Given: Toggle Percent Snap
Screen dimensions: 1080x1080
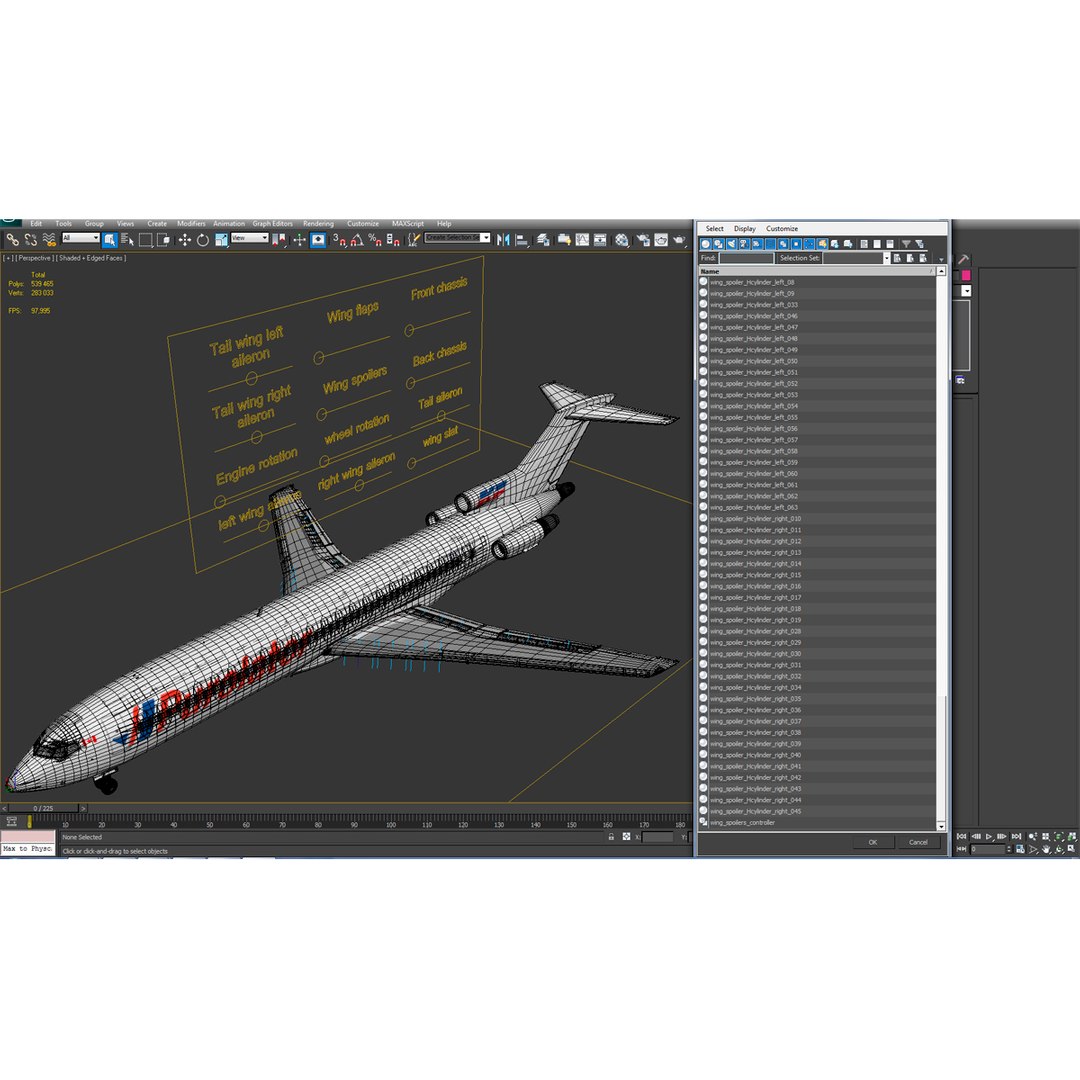Looking at the screenshot, I should 375,239.
